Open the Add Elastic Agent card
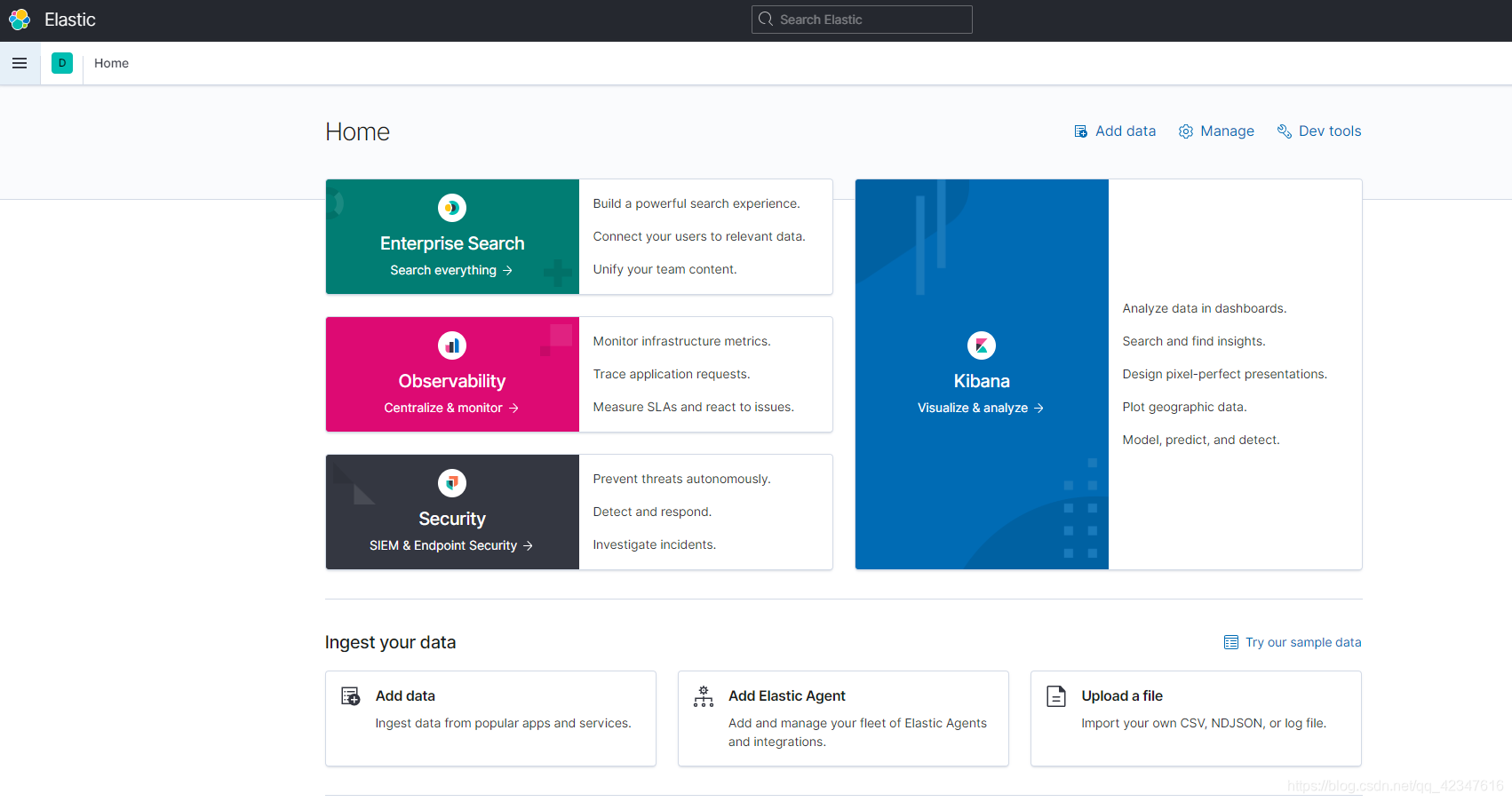 pyautogui.click(x=843, y=719)
